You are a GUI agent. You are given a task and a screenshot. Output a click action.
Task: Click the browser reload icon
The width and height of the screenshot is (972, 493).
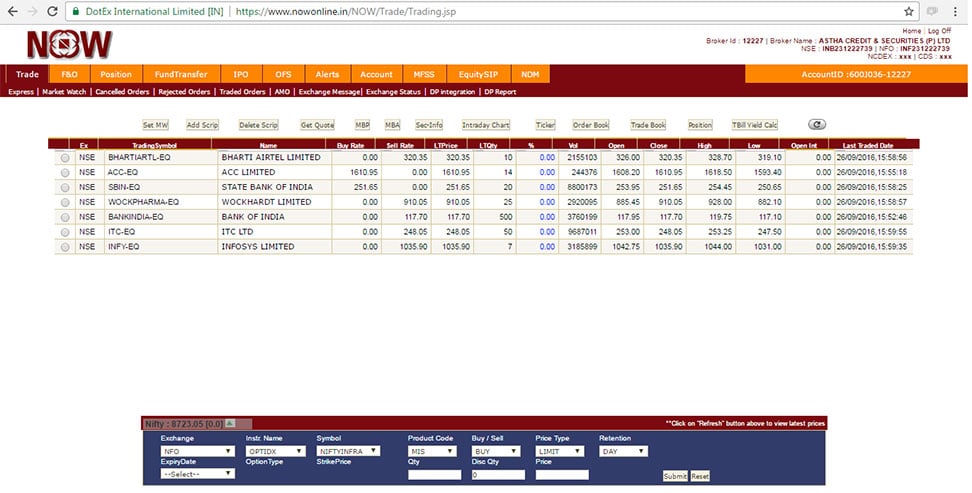click(x=52, y=11)
